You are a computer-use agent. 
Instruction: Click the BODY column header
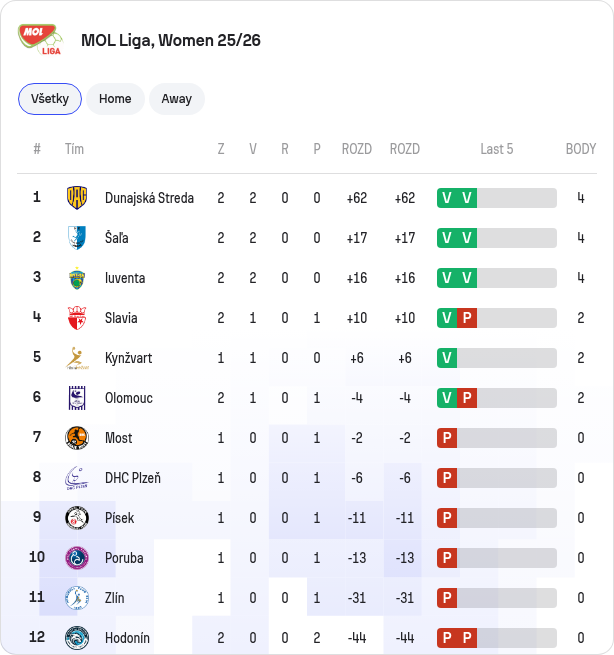[581, 149]
